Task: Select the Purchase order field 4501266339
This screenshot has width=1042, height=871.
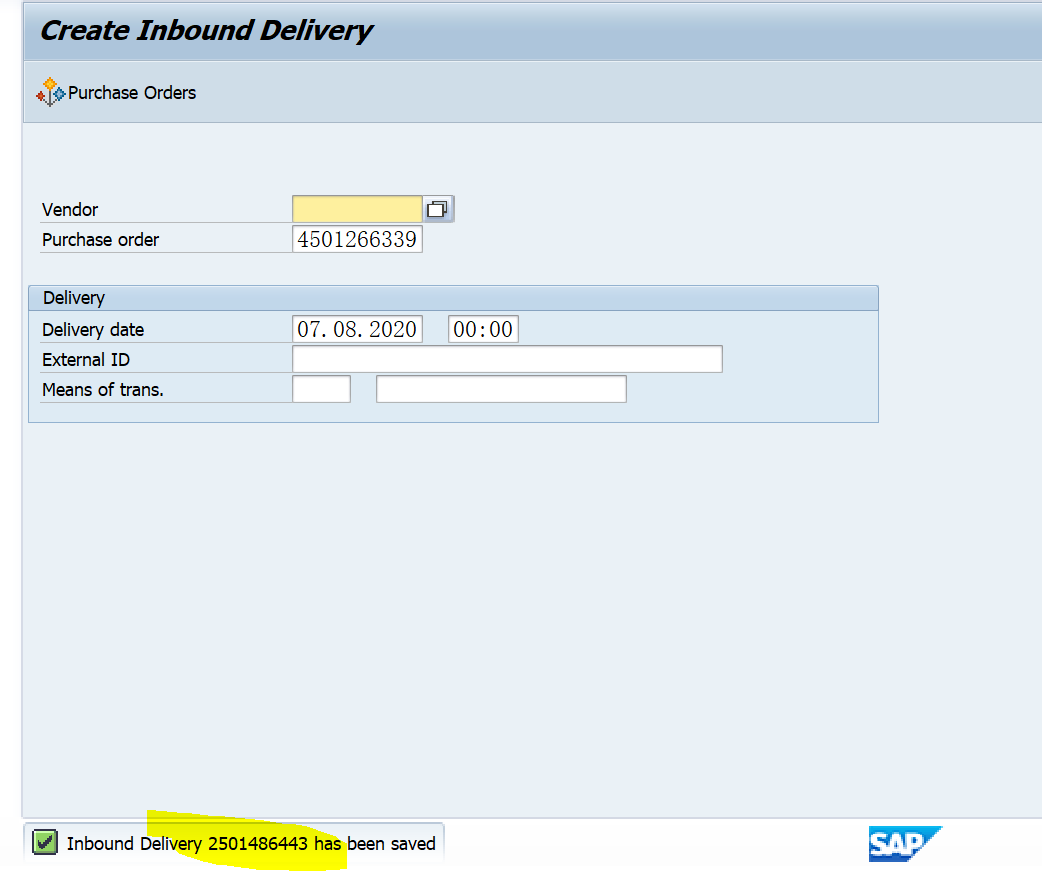Action: point(357,239)
